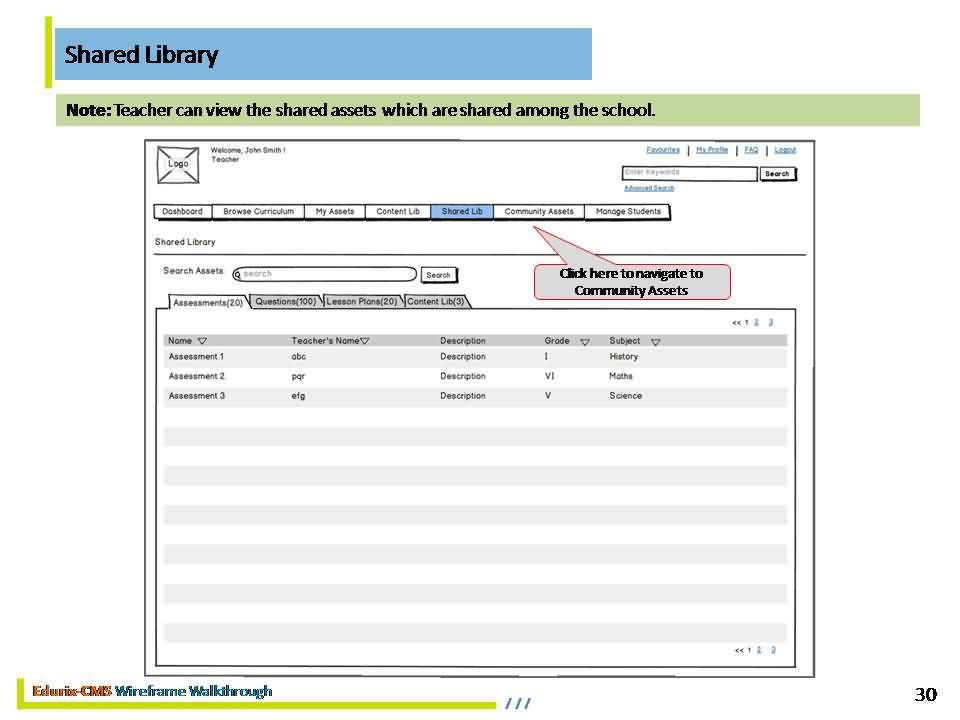This screenshot has height=720, width=960.
Task: Open the Grade column filter arrow
Action: coord(585,342)
